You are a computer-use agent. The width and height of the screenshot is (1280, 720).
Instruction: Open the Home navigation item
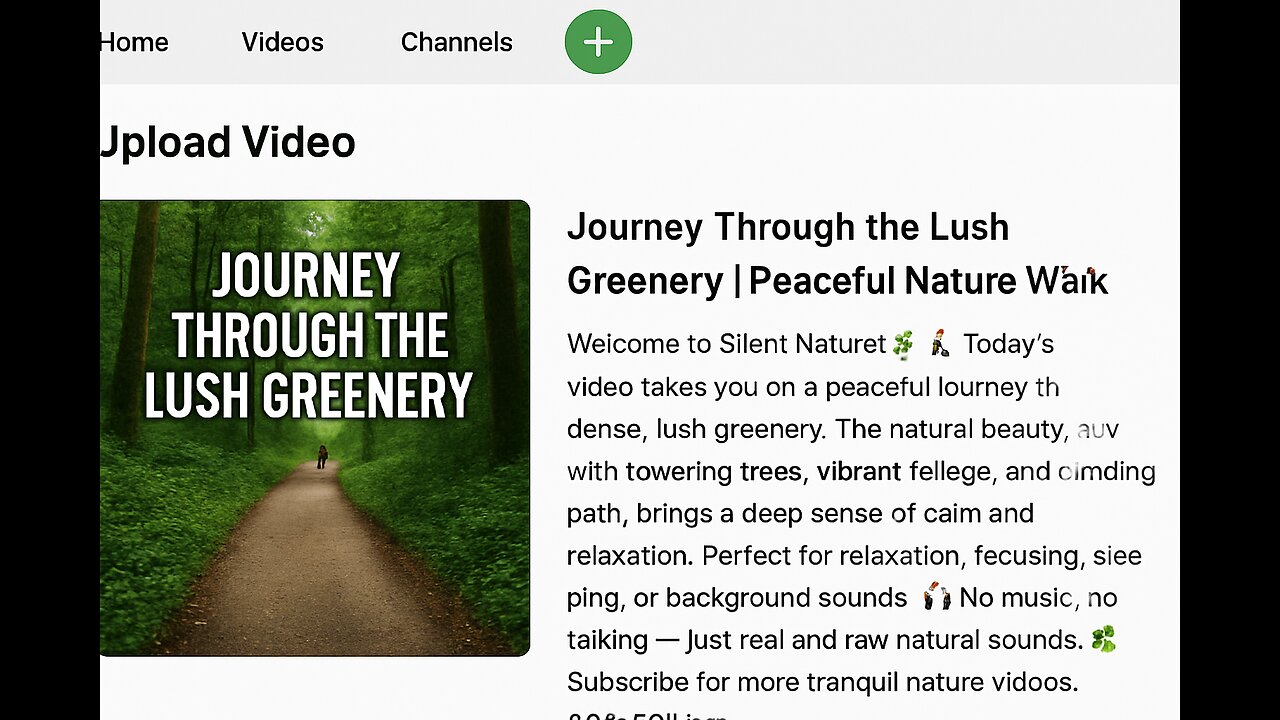134,42
